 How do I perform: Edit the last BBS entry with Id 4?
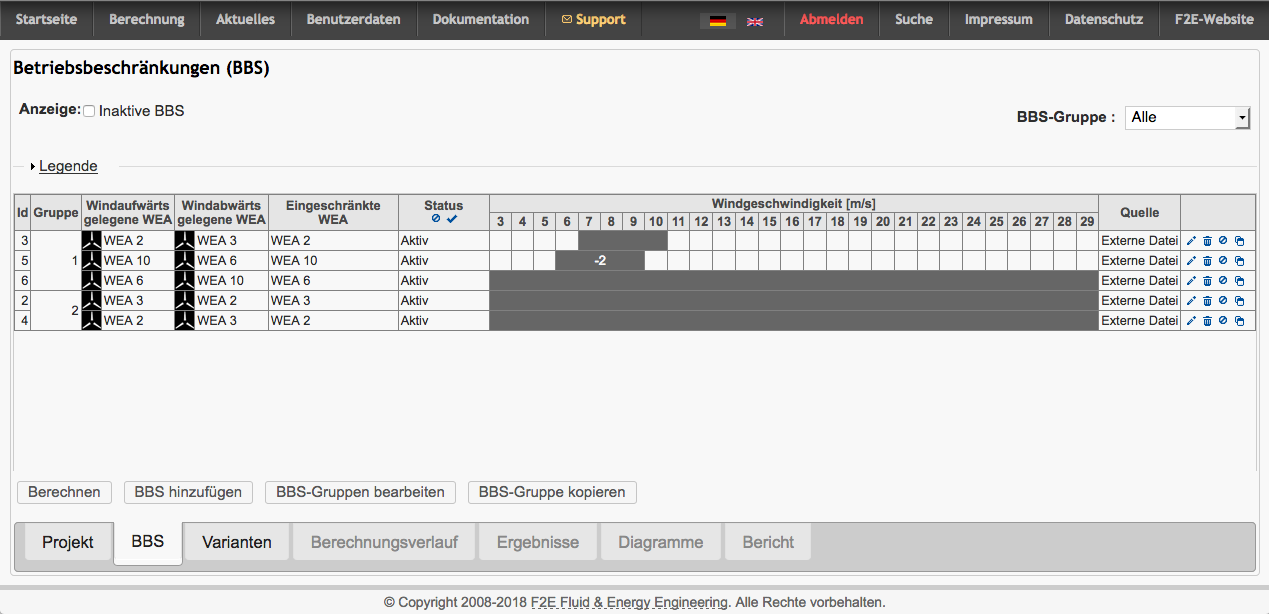click(1191, 320)
